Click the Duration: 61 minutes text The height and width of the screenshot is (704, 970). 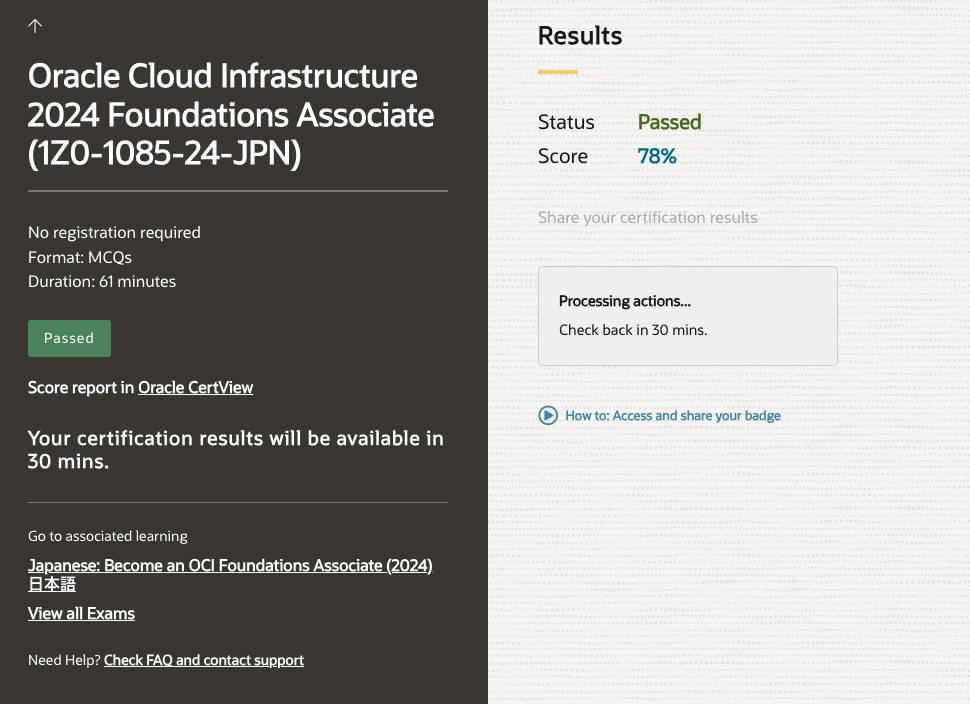pos(102,281)
